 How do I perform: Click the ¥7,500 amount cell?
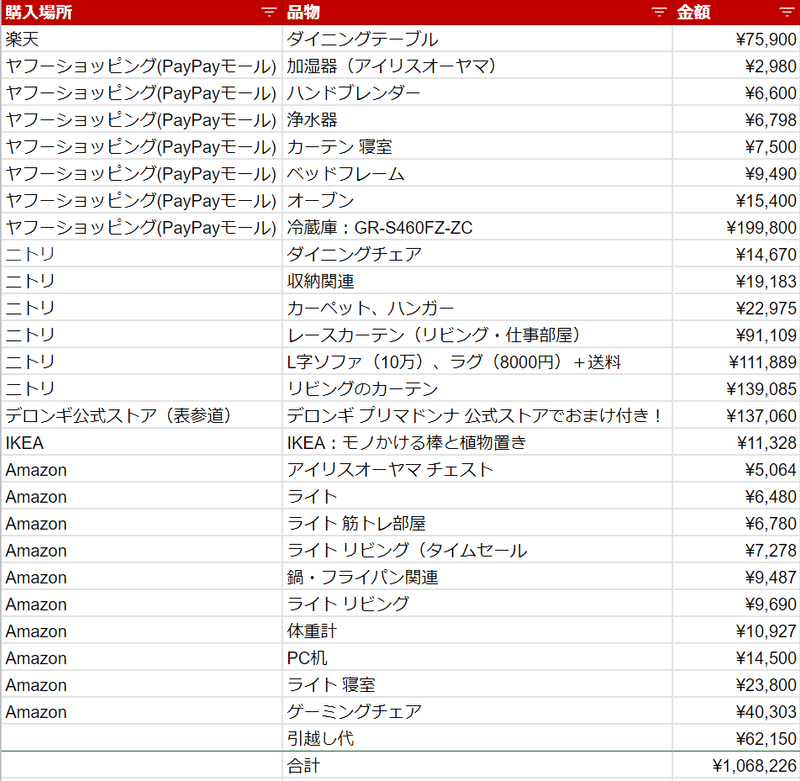[x=736, y=146]
